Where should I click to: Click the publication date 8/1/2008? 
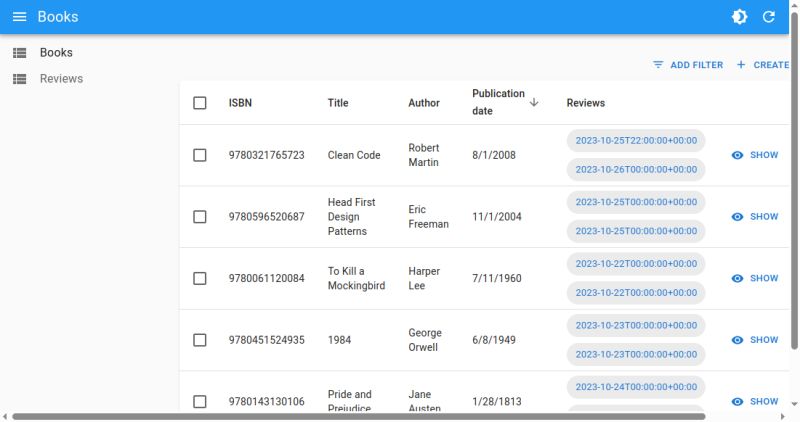click(494, 155)
